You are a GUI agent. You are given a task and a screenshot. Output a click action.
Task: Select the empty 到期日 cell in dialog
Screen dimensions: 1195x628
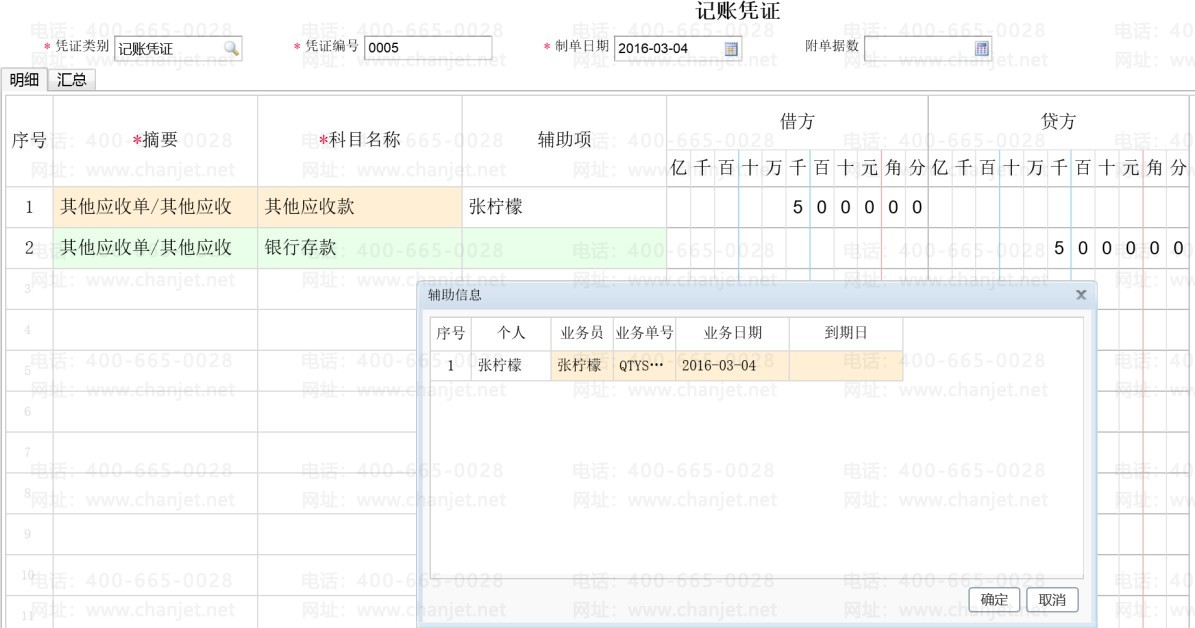[x=846, y=365]
